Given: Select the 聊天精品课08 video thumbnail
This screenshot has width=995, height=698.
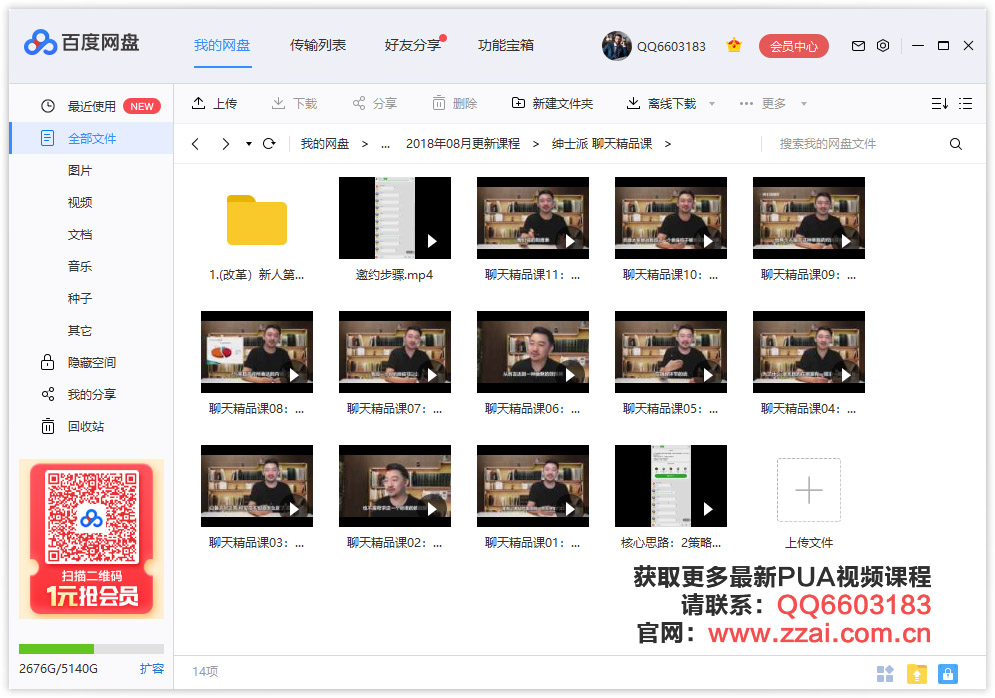Looking at the screenshot, I should (257, 352).
